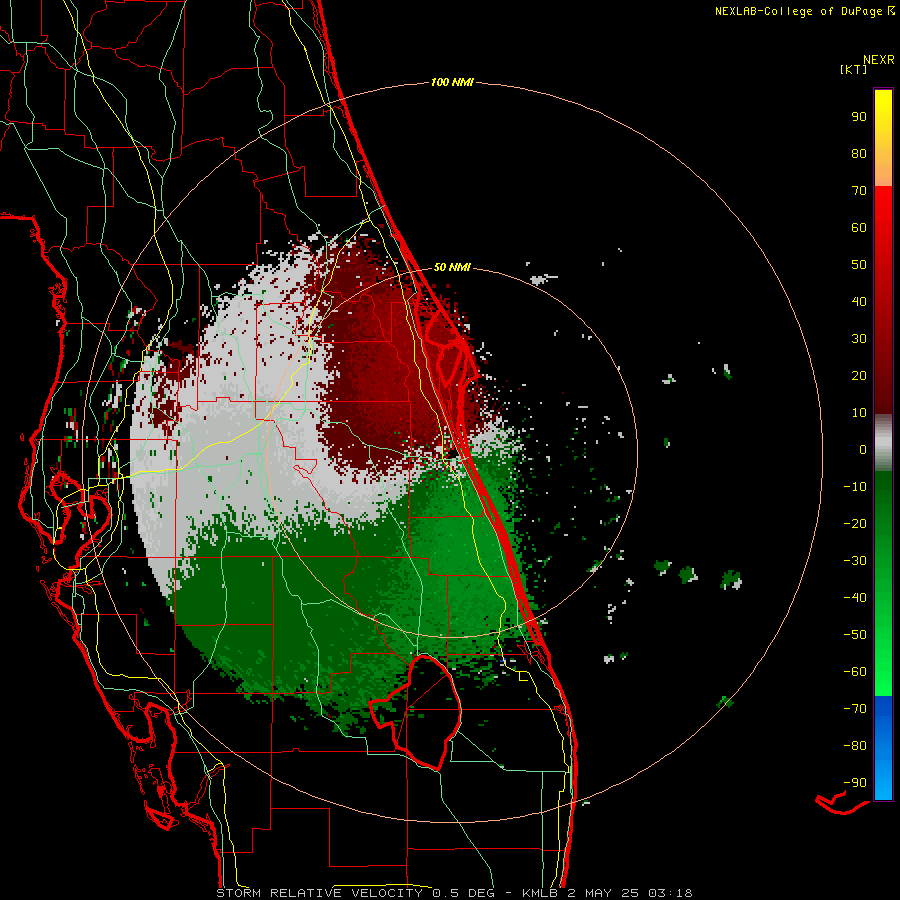Image resolution: width=900 pixels, height=900 pixels.
Task: Click the gray zero-velocity segment of the color bar
Action: tap(883, 443)
